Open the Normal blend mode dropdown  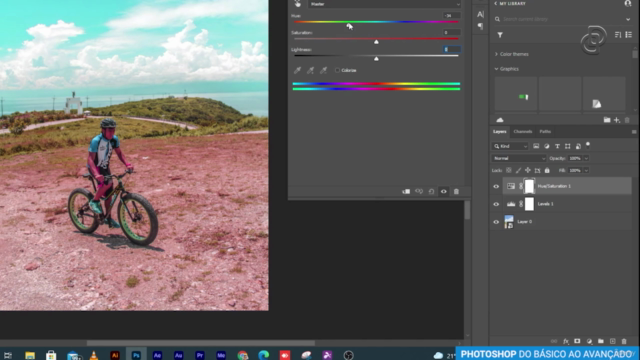pyautogui.click(x=518, y=158)
